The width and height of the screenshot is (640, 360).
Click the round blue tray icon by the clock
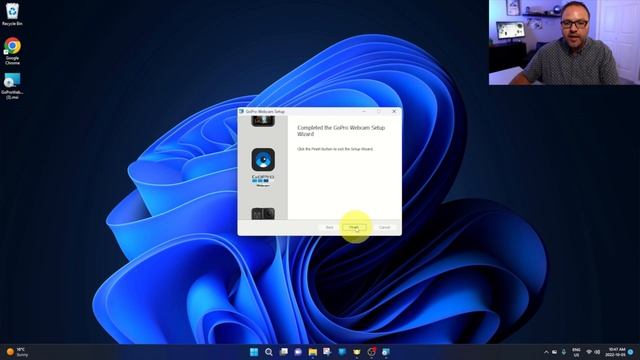631,352
